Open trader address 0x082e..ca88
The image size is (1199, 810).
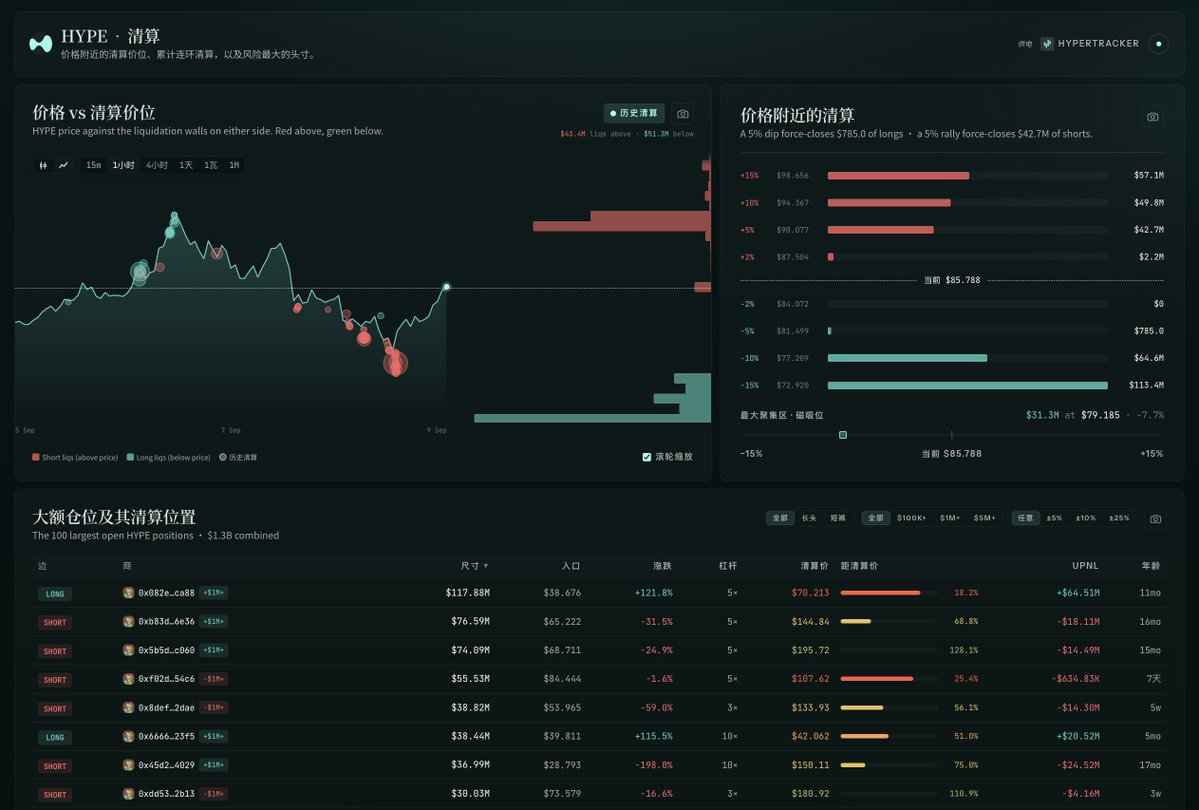click(x=167, y=593)
